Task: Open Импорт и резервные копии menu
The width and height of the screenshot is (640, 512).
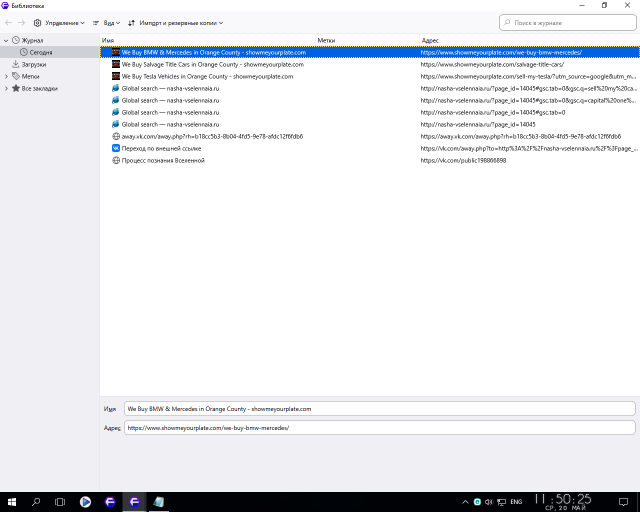Action: coord(176,23)
